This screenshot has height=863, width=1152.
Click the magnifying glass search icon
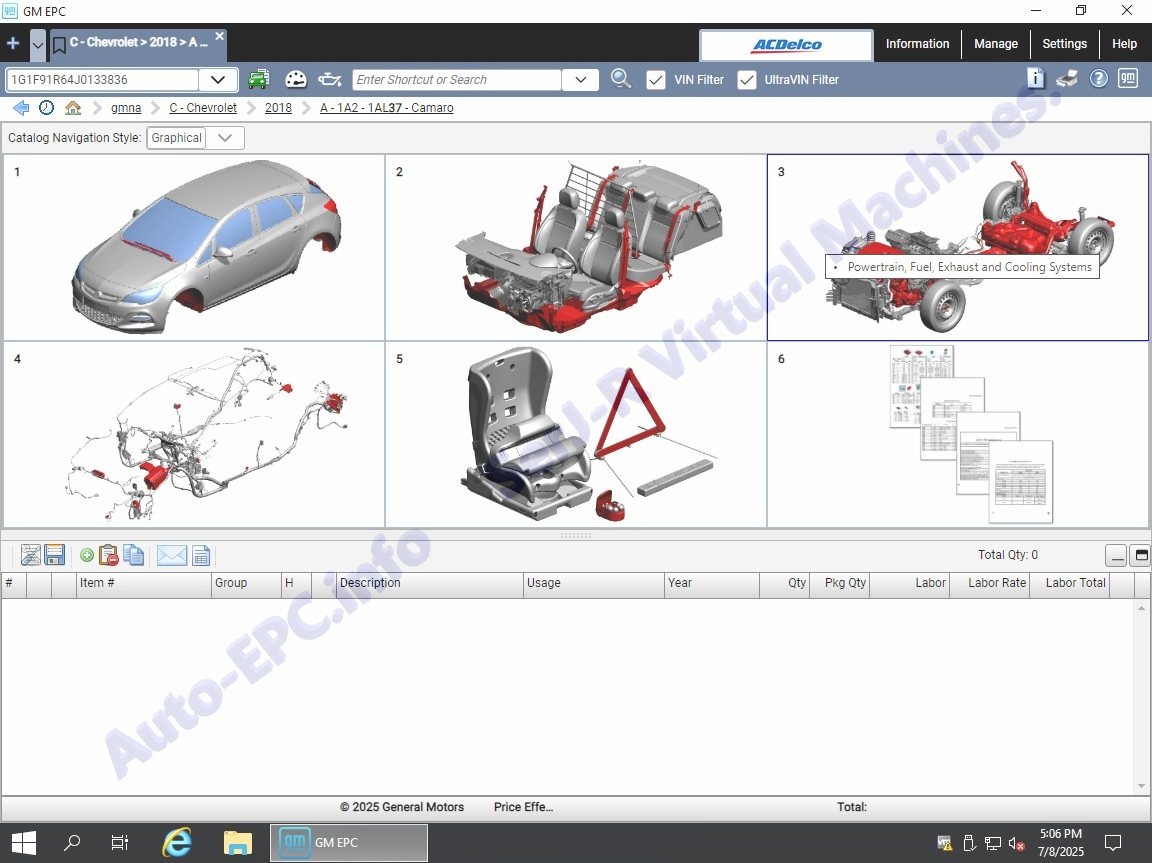point(621,80)
